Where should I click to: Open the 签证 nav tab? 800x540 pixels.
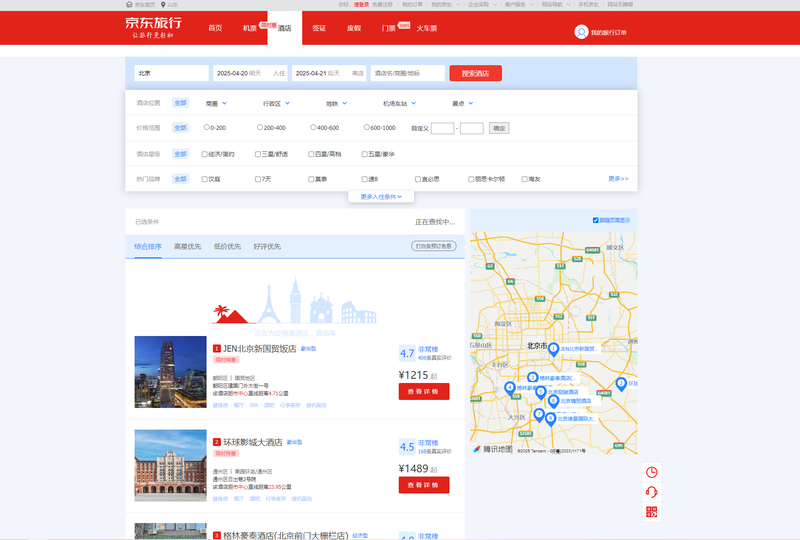coord(319,28)
